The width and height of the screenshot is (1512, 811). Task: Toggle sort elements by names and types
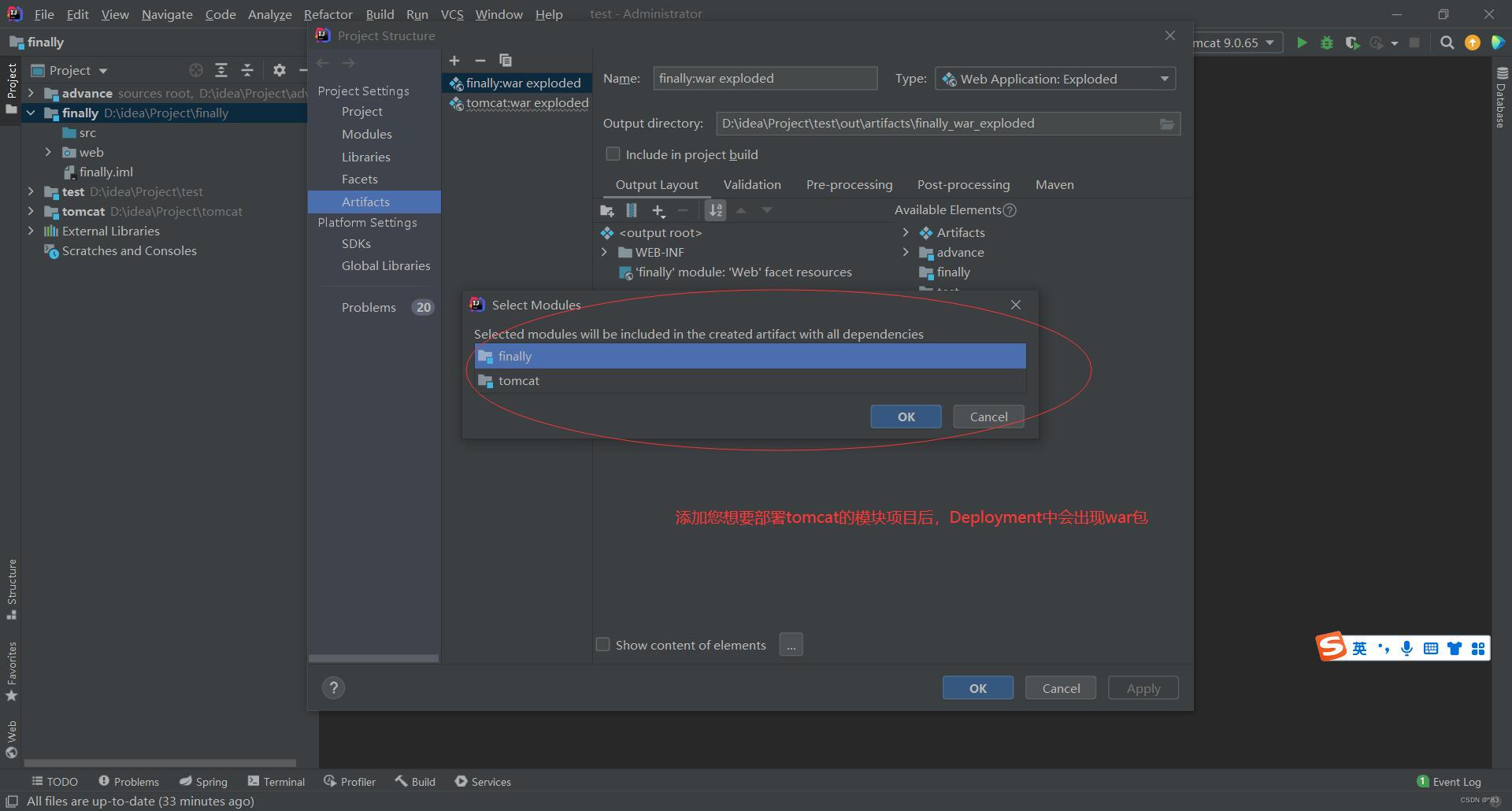715,210
